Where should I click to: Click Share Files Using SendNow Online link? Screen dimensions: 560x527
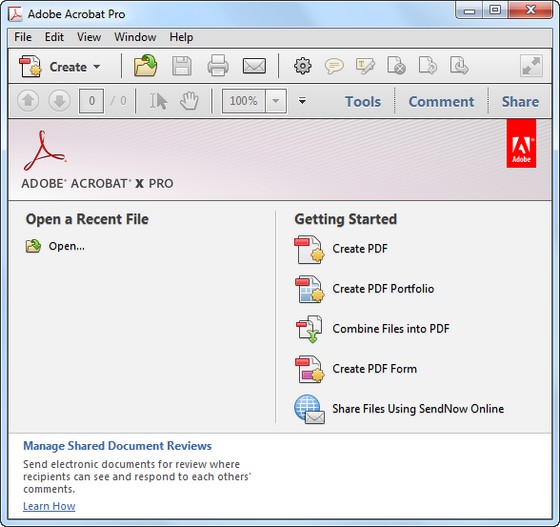tap(418, 408)
